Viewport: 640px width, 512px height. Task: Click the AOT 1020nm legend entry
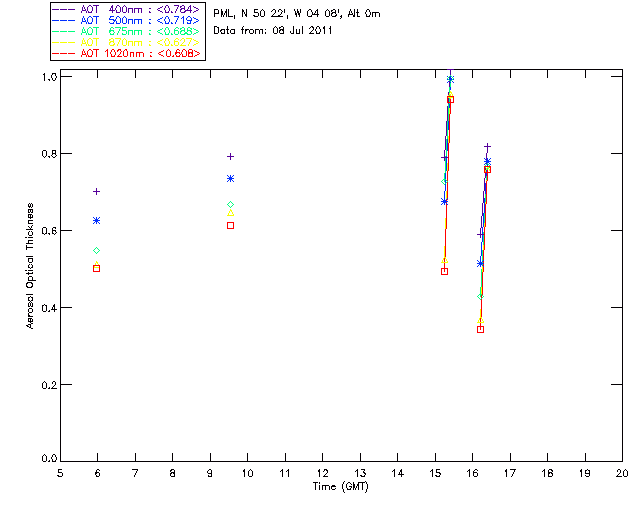tap(126, 53)
